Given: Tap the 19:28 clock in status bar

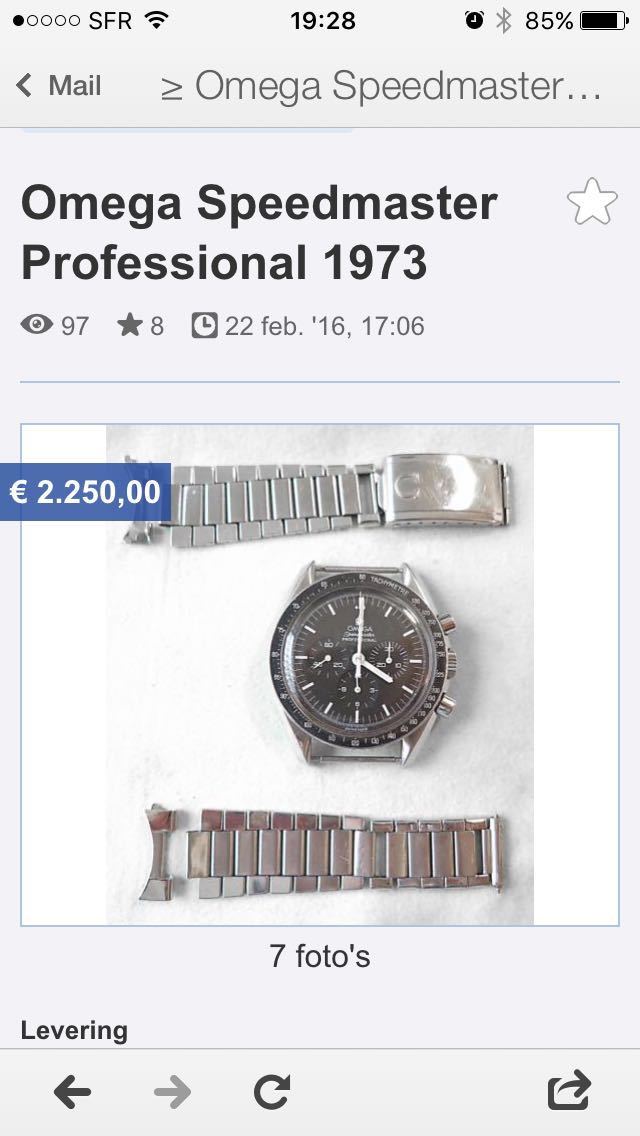Looking at the screenshot, I should tap(323, 20).
